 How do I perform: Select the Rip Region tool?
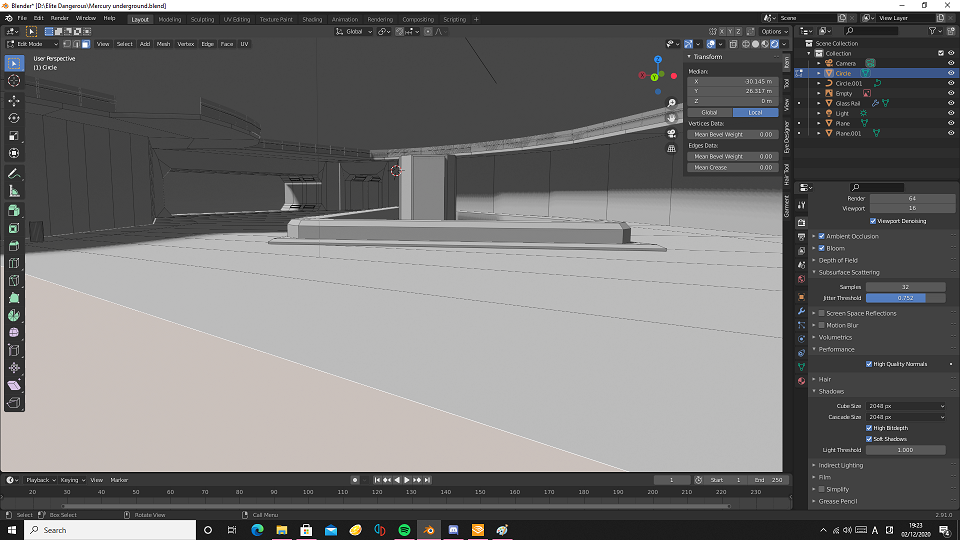tap(14, 403)
